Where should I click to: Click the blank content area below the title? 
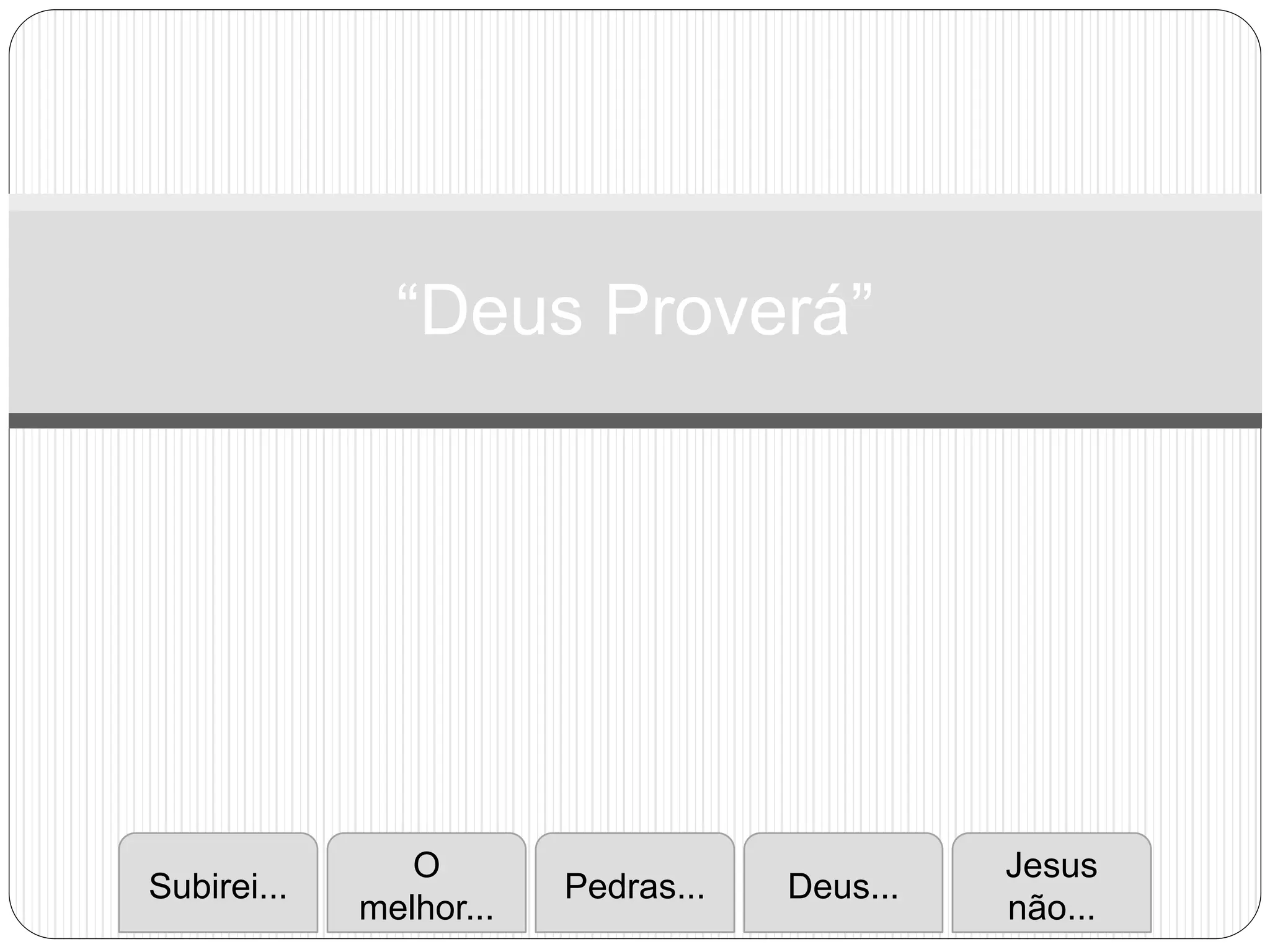tap(635, 626)
